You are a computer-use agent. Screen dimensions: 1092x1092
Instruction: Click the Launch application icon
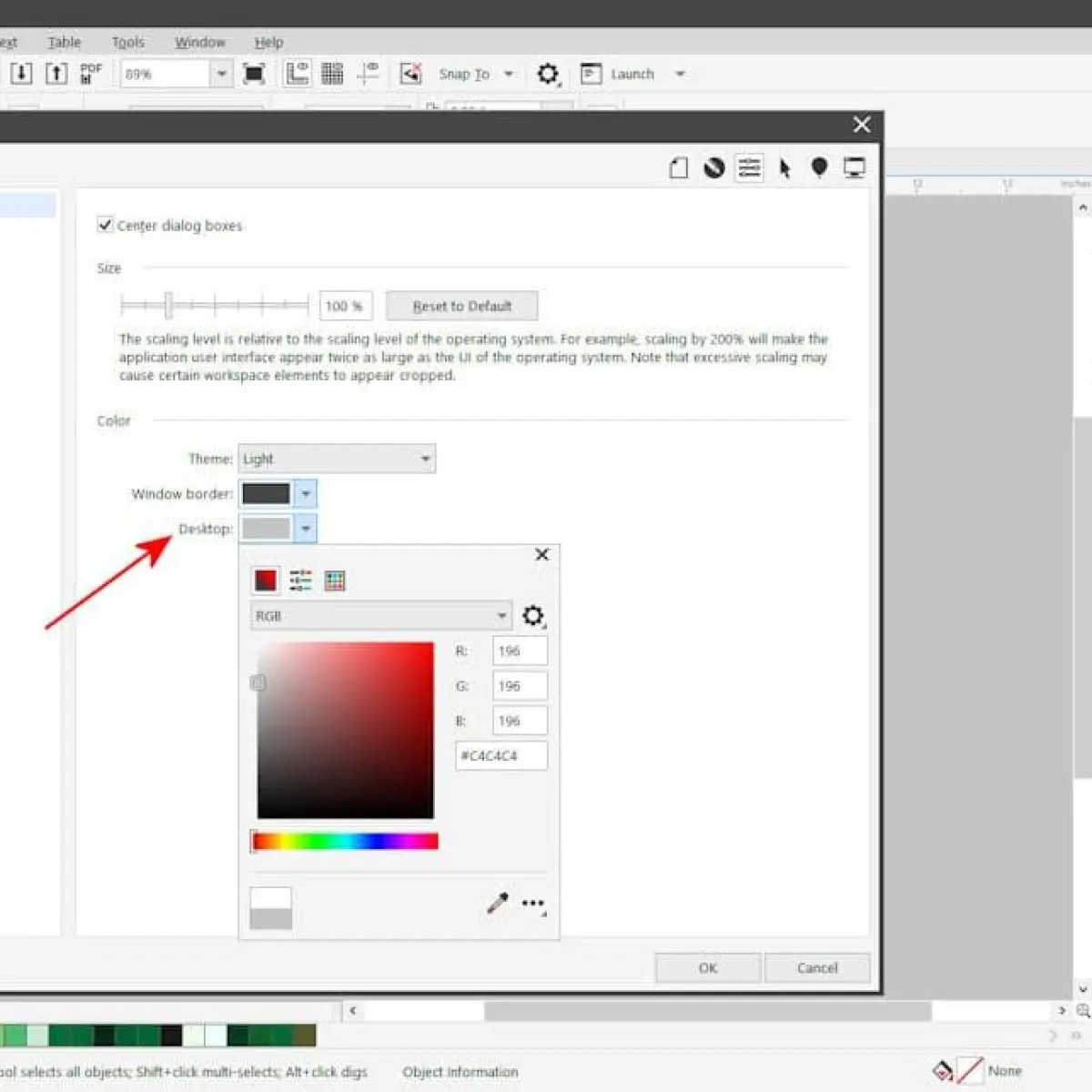pos(591,74)
